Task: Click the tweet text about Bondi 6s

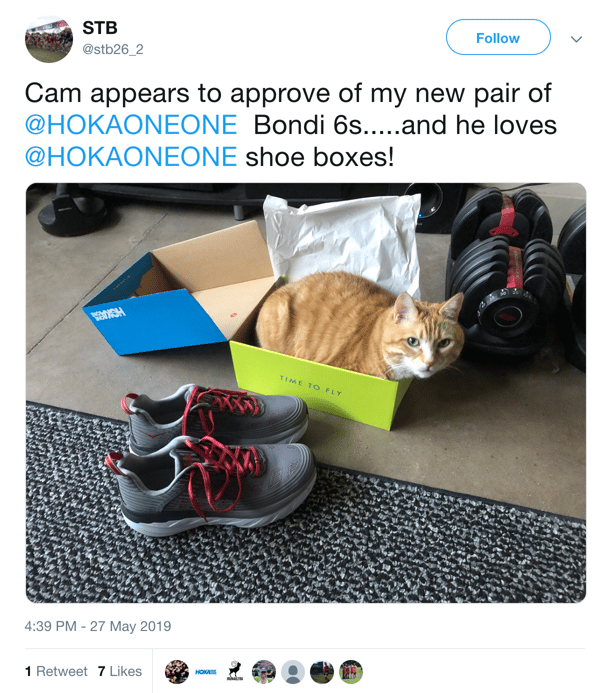Action: [x=291, y=125]
